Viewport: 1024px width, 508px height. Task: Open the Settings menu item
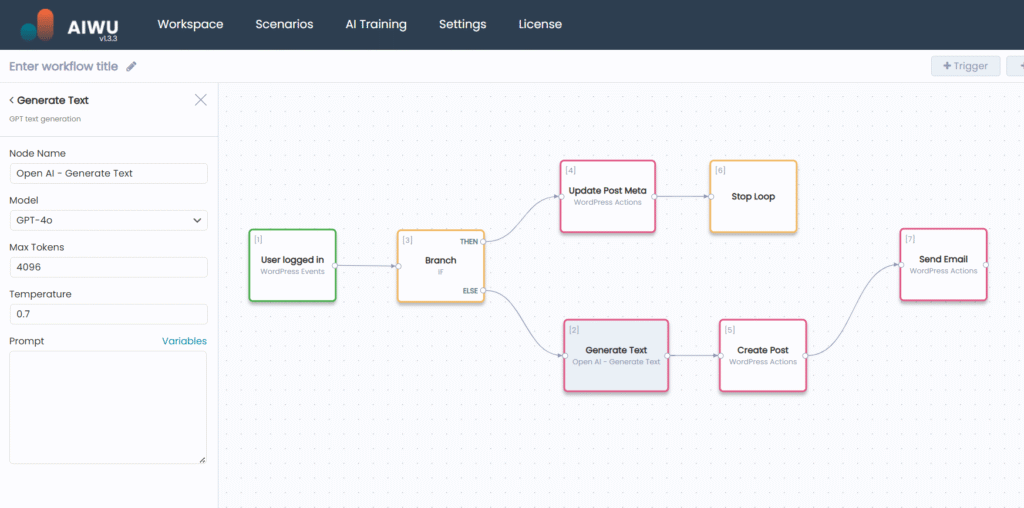pos(462,24)
